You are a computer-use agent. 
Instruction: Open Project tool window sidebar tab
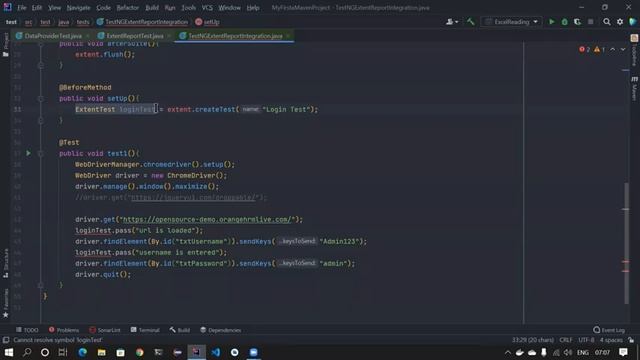click(x=6, y=44)
